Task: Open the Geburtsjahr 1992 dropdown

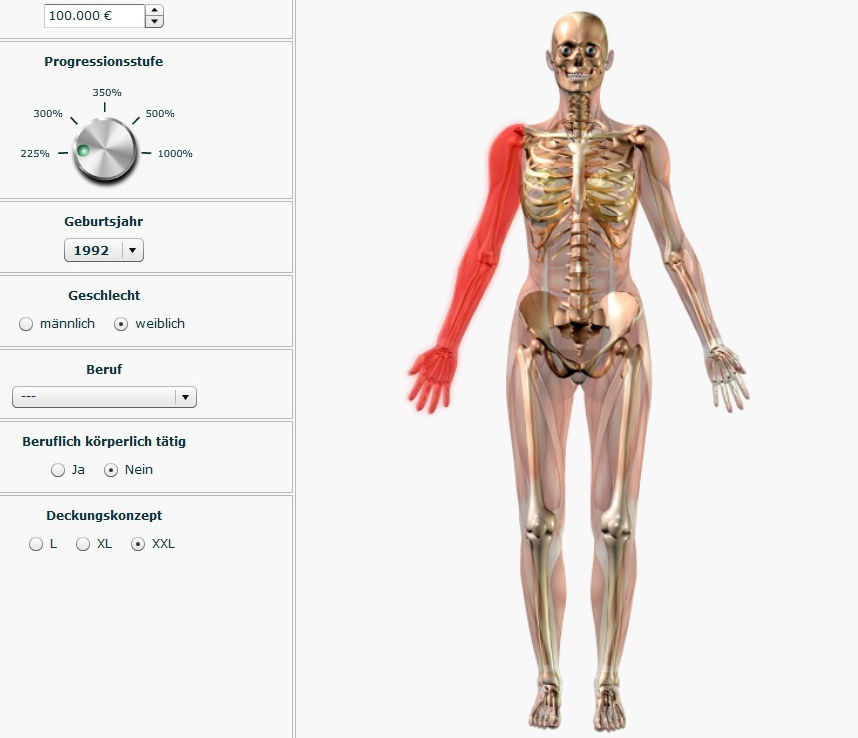Action: [104, 250]
